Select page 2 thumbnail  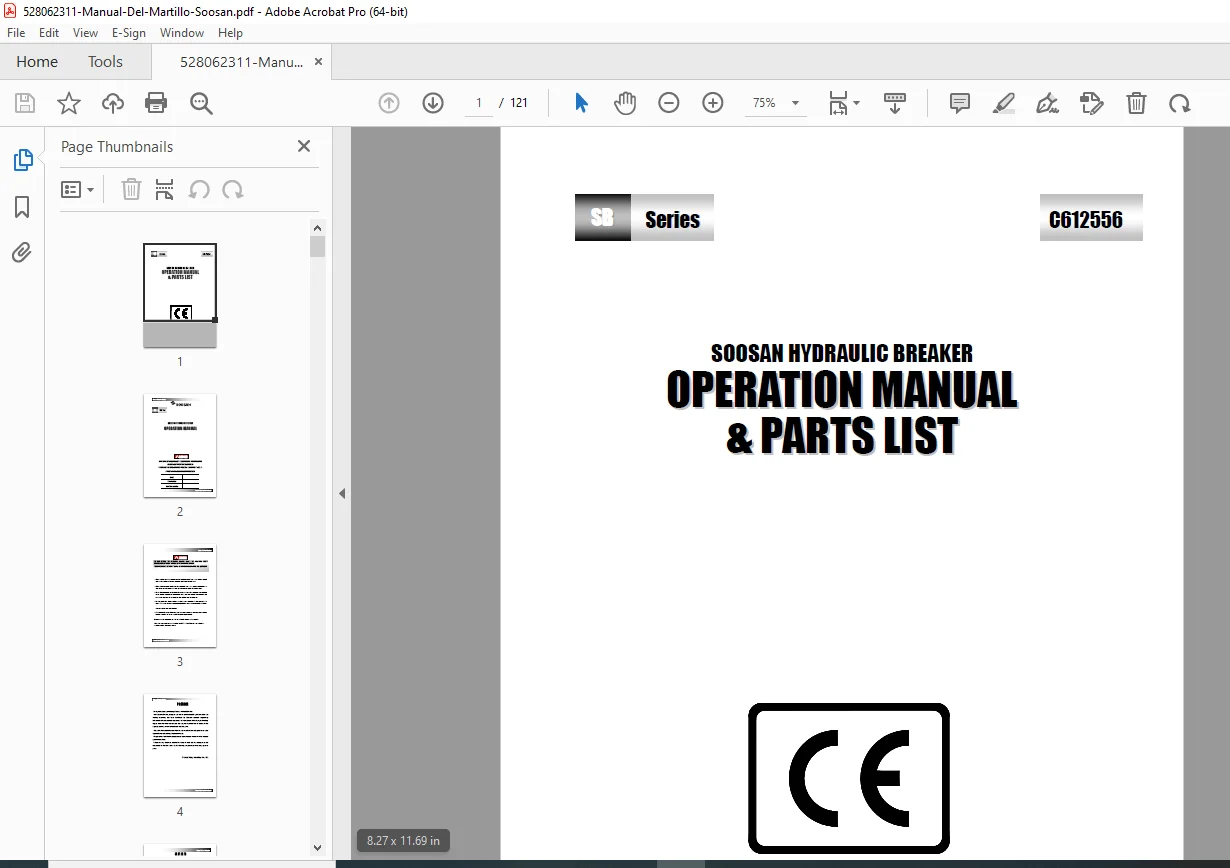coord(180,445)
